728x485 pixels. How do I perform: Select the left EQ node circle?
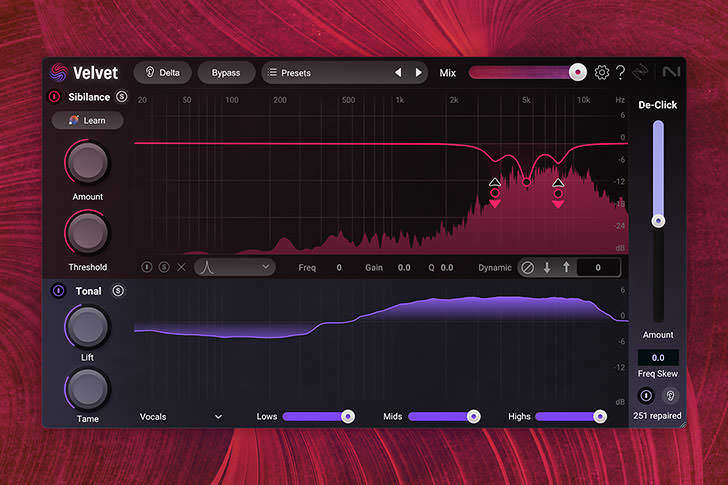pos(495,193)
